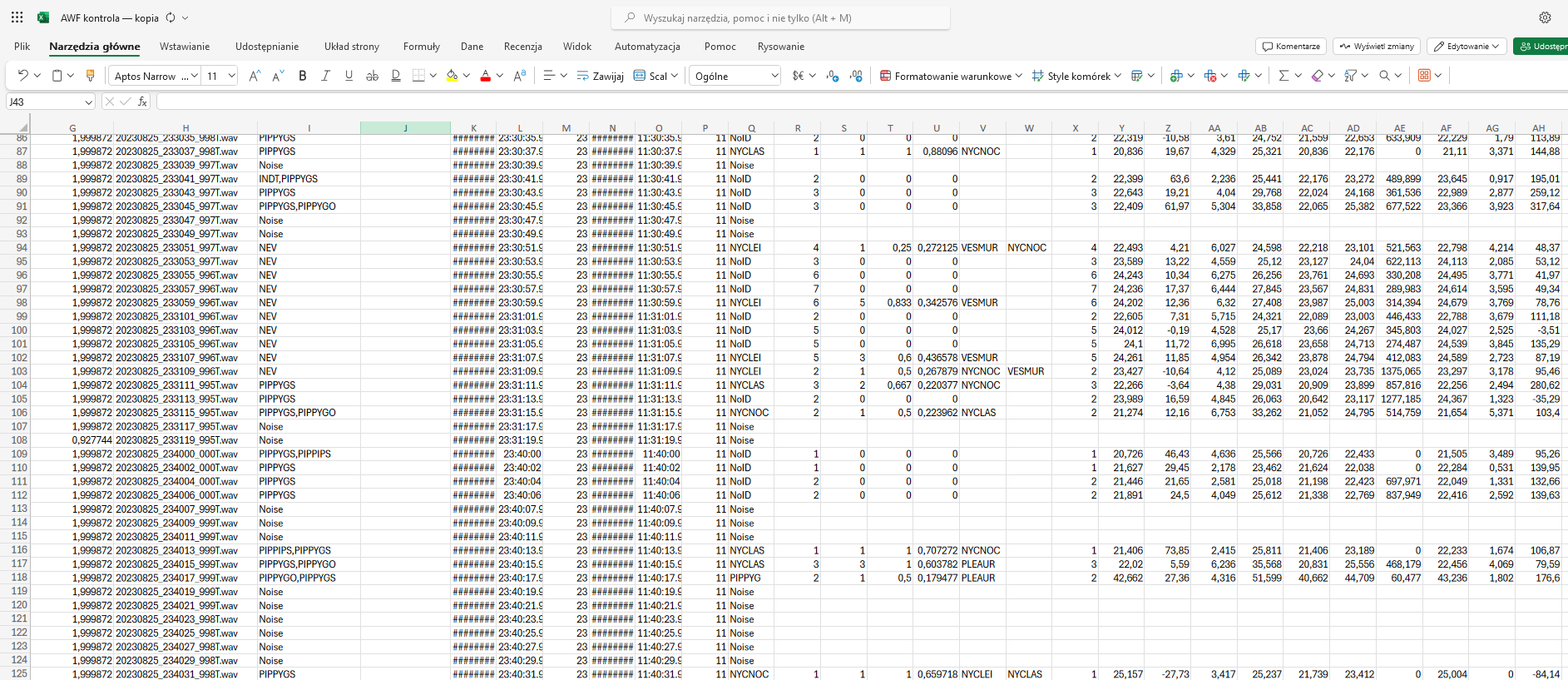Click the add-ins grid icon

(1424, 76)
